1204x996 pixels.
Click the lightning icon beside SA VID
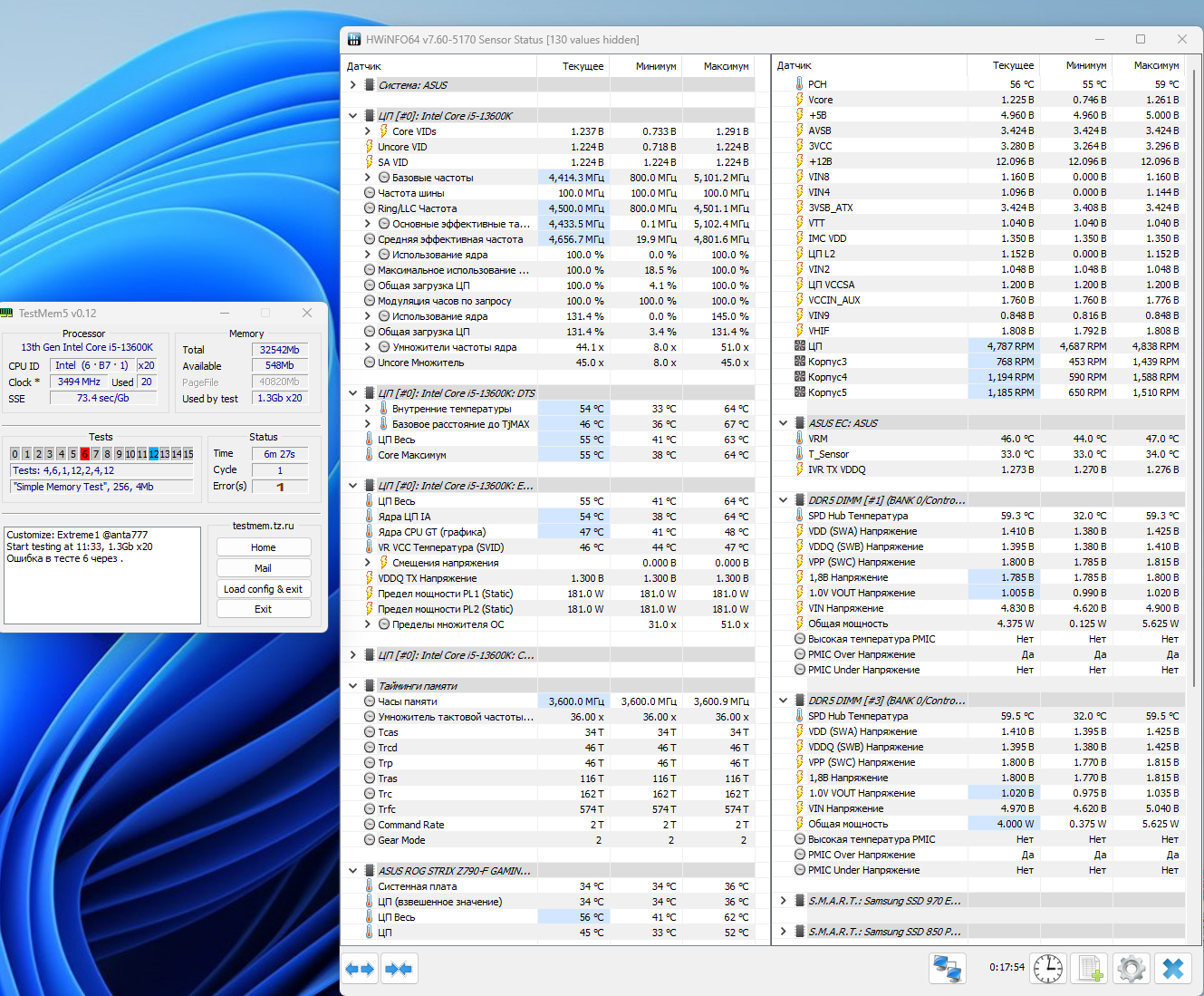(370, 162)
